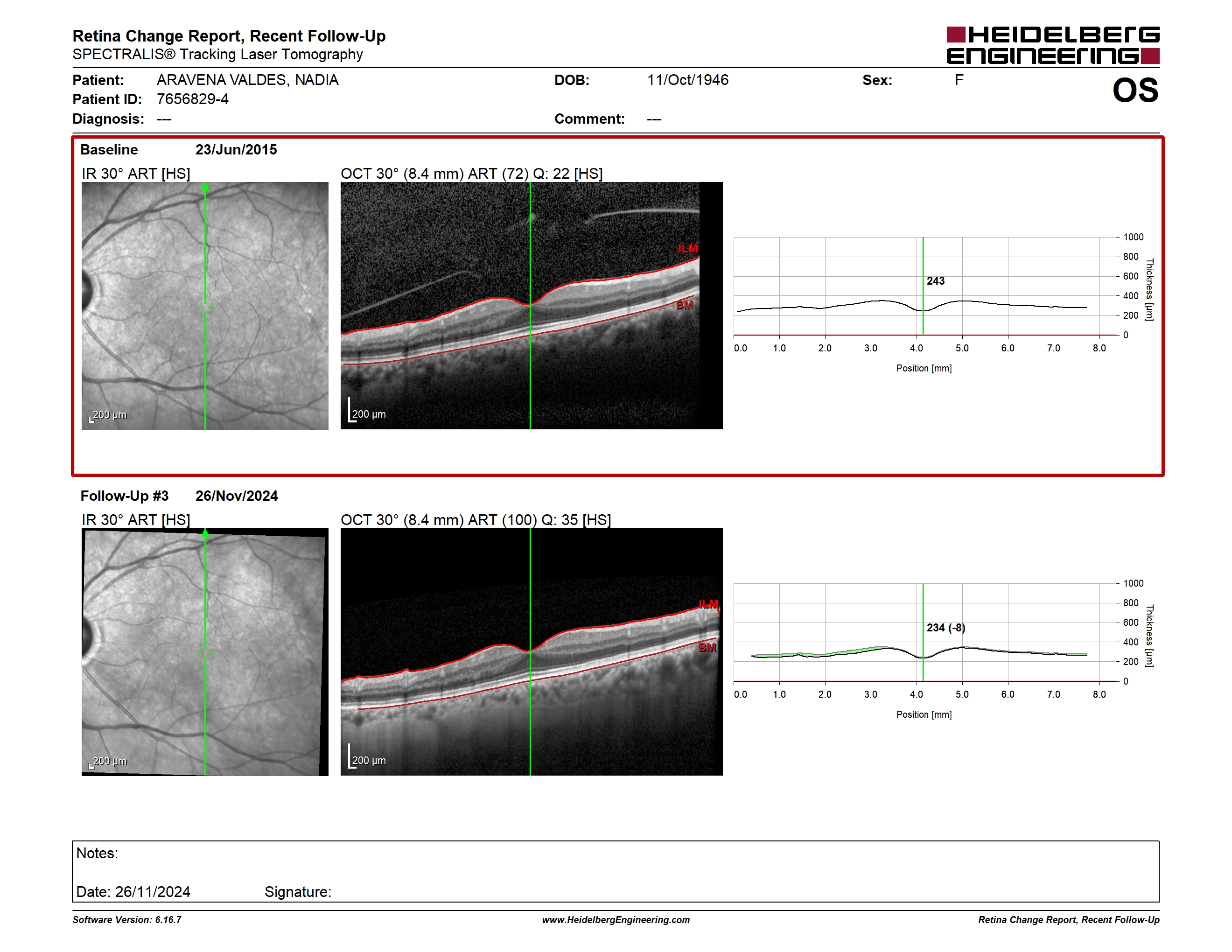This screenshot has height=952, width=1232.
Task: Click the red BM label in follow-up OCT
Action: 707,647
